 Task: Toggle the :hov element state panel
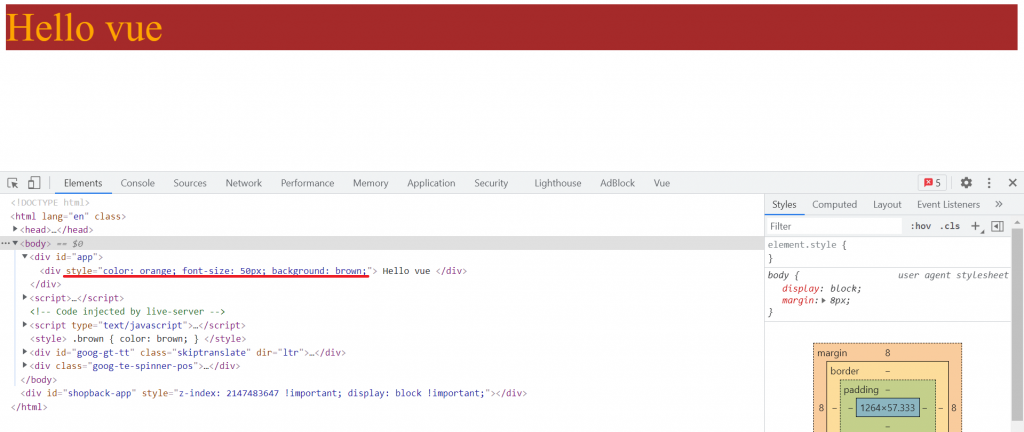pos(921,226)
